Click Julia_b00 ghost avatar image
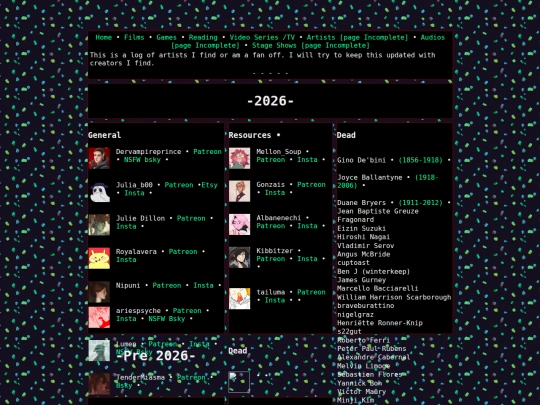Image resolution: width=540 pixels, height=405 pixels. click(99, 191)
